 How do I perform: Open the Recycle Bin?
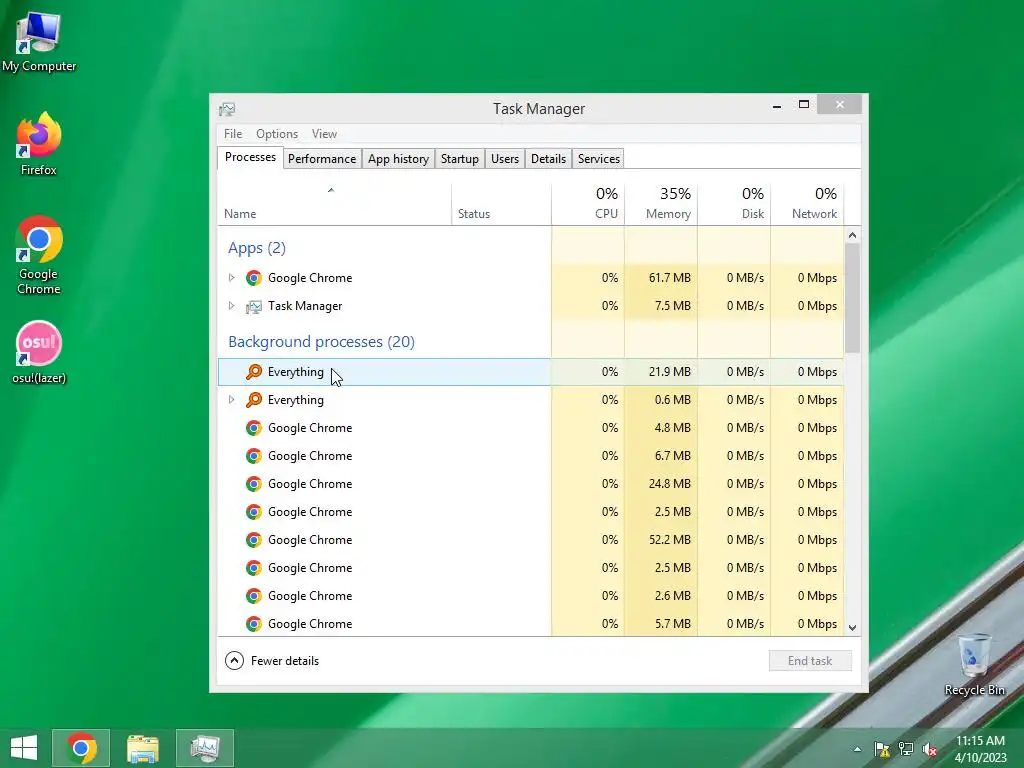(974, 664)
